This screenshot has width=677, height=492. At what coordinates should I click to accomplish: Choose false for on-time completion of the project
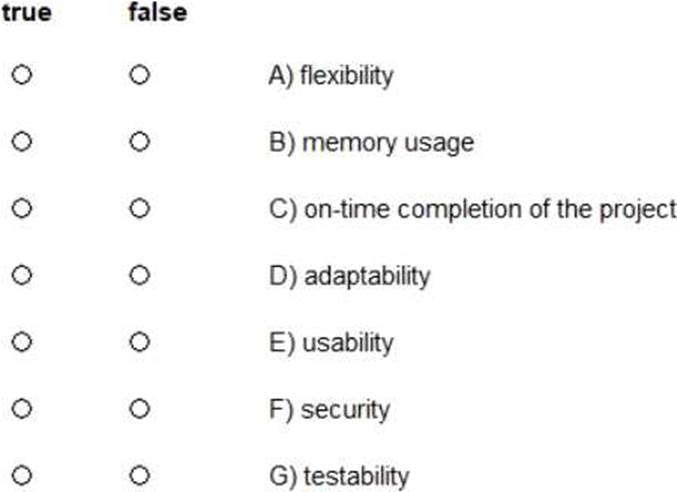point(139,208)
